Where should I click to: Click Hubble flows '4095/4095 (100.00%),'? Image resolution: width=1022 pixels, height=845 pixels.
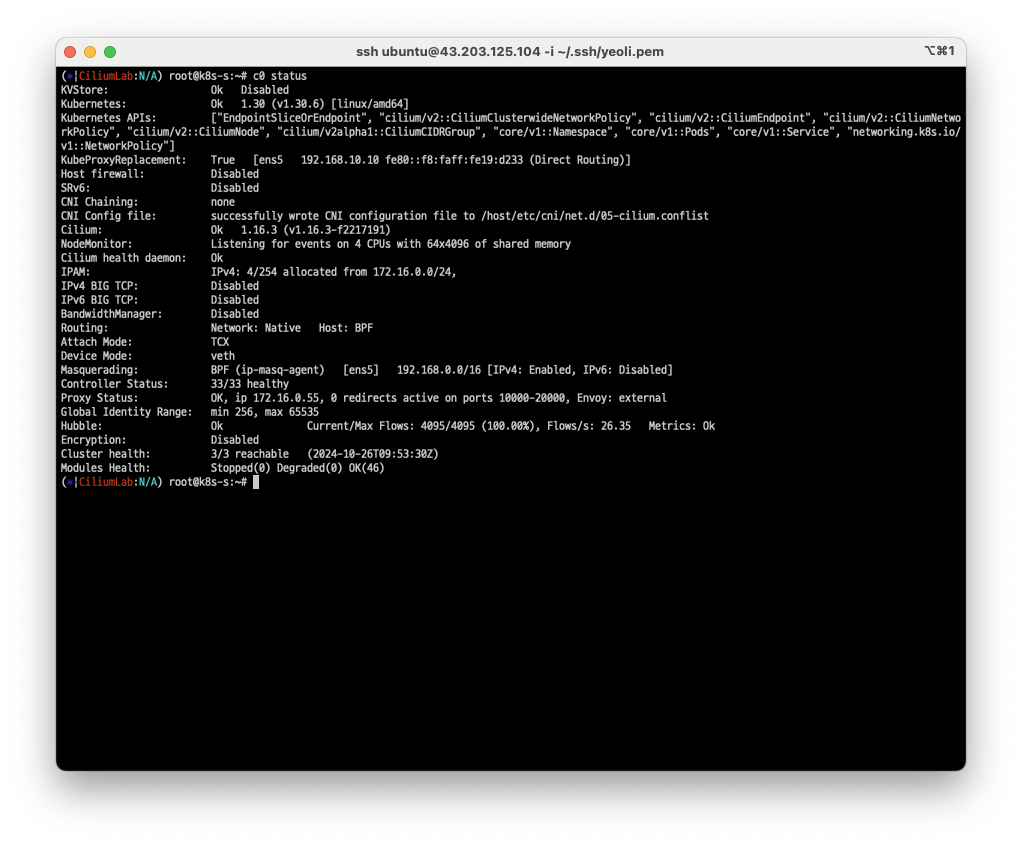pos(481,426)
